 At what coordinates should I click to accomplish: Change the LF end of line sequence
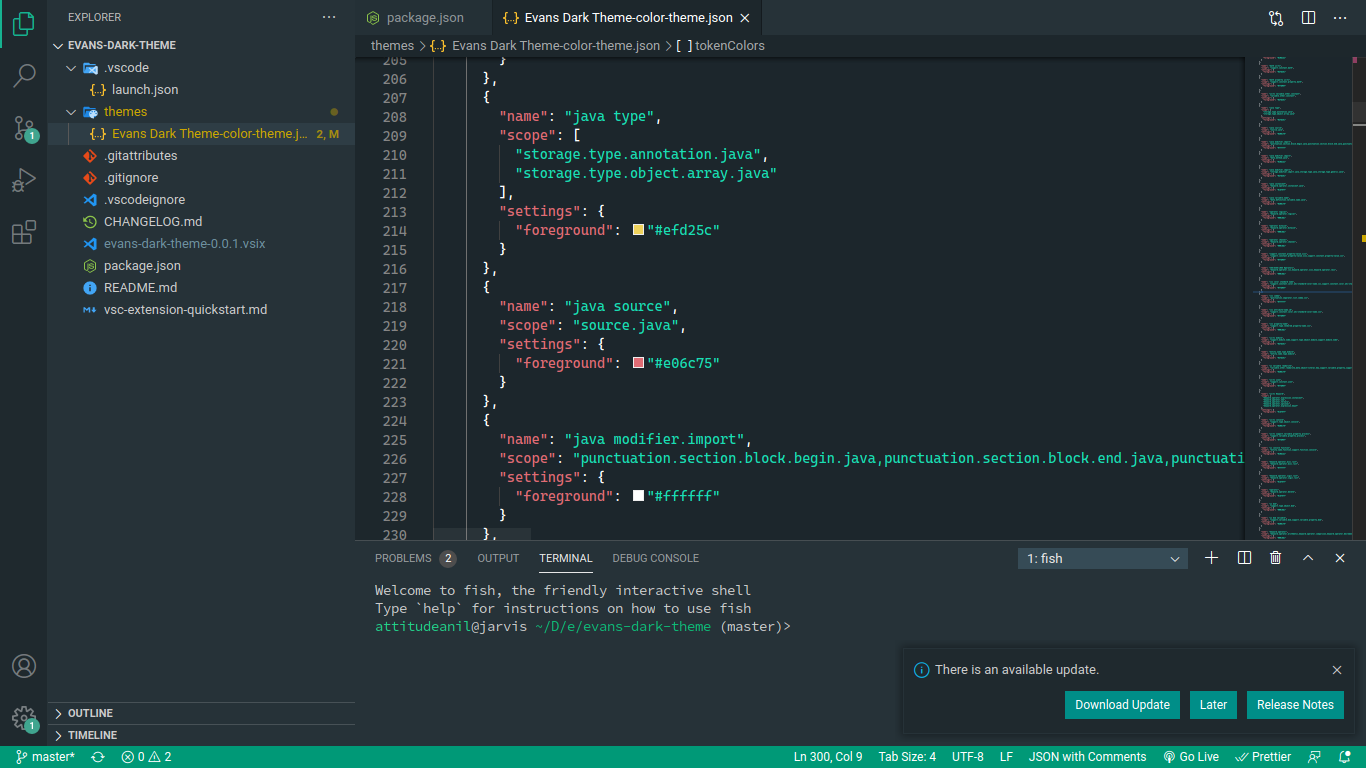(1006, 757)
